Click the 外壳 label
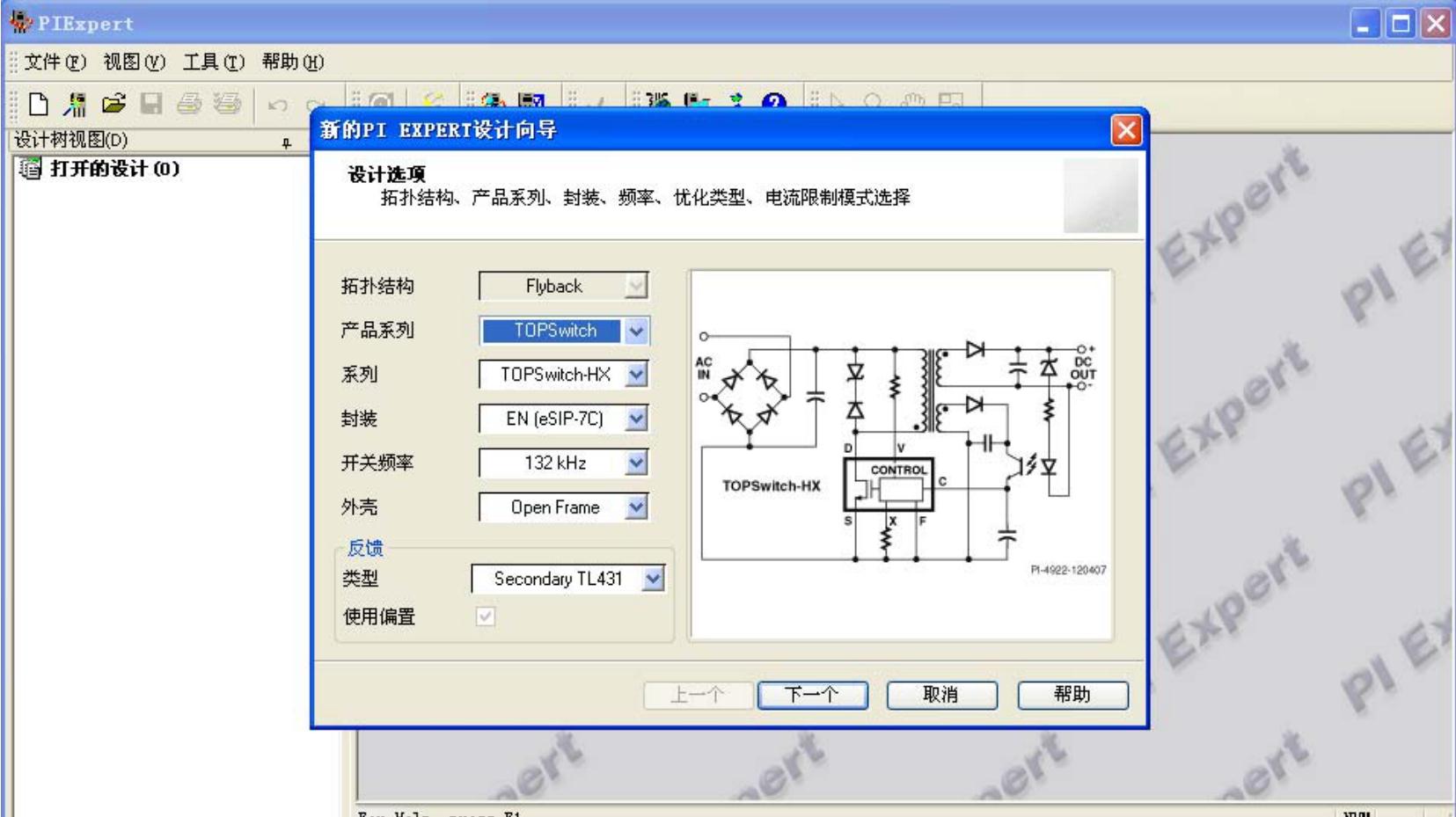Viewport: 1456px width, 817px height. [x=359, y=507]
